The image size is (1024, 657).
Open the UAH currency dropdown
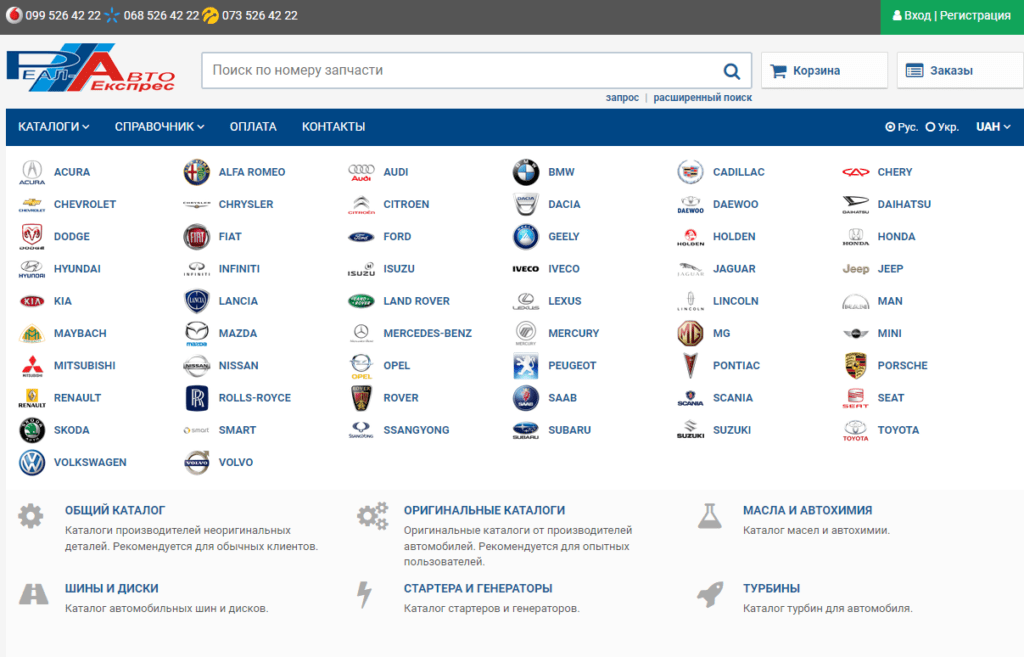[993, 127]
